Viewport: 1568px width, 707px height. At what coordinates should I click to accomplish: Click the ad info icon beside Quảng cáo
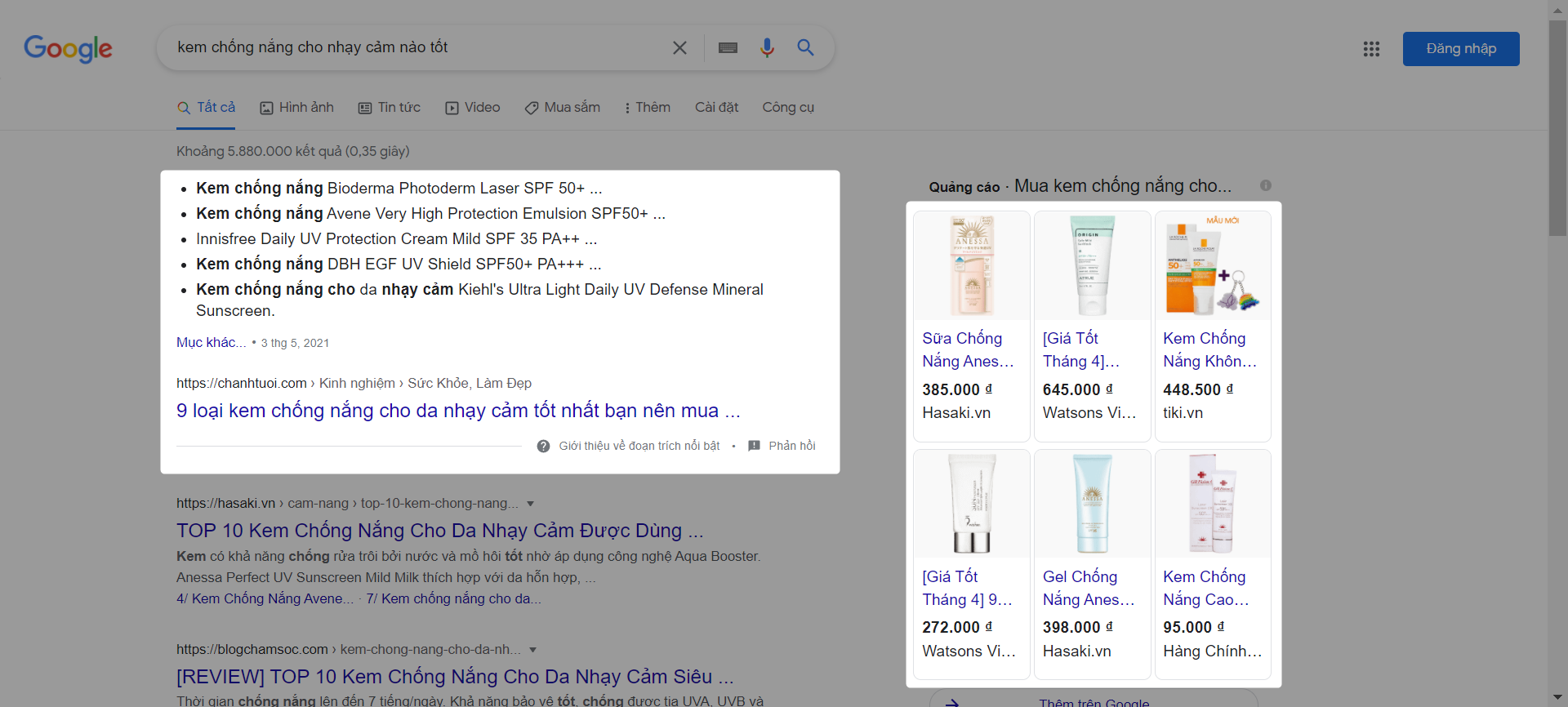click(x=1265, y=186)
